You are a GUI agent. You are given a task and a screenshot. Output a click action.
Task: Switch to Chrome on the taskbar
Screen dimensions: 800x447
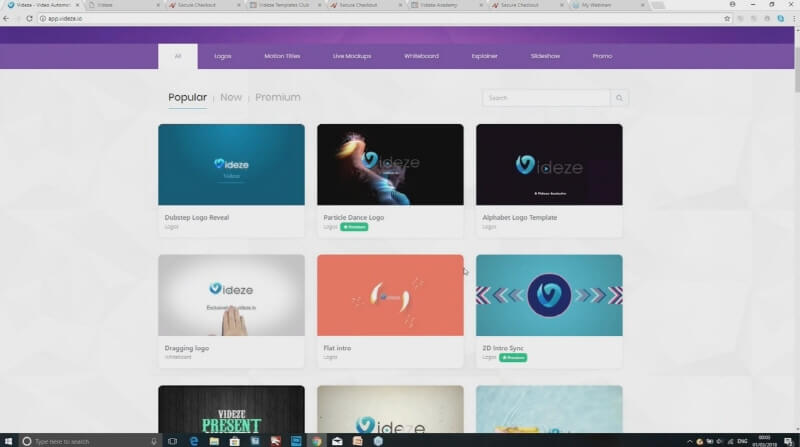(317, 441)
